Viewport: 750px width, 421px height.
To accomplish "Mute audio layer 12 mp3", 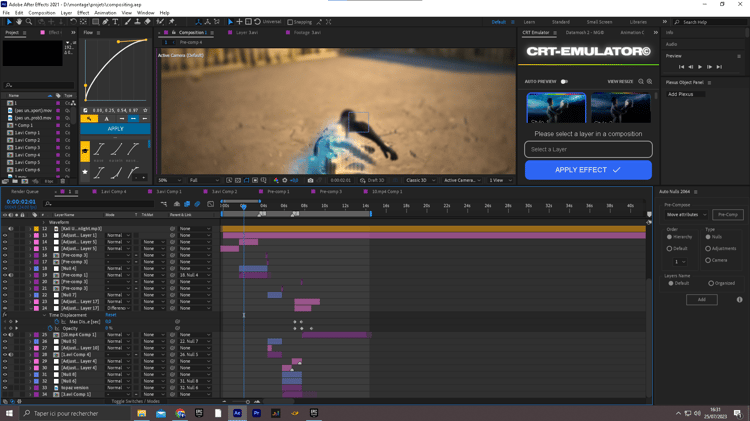I will click(x=11, y=229).
